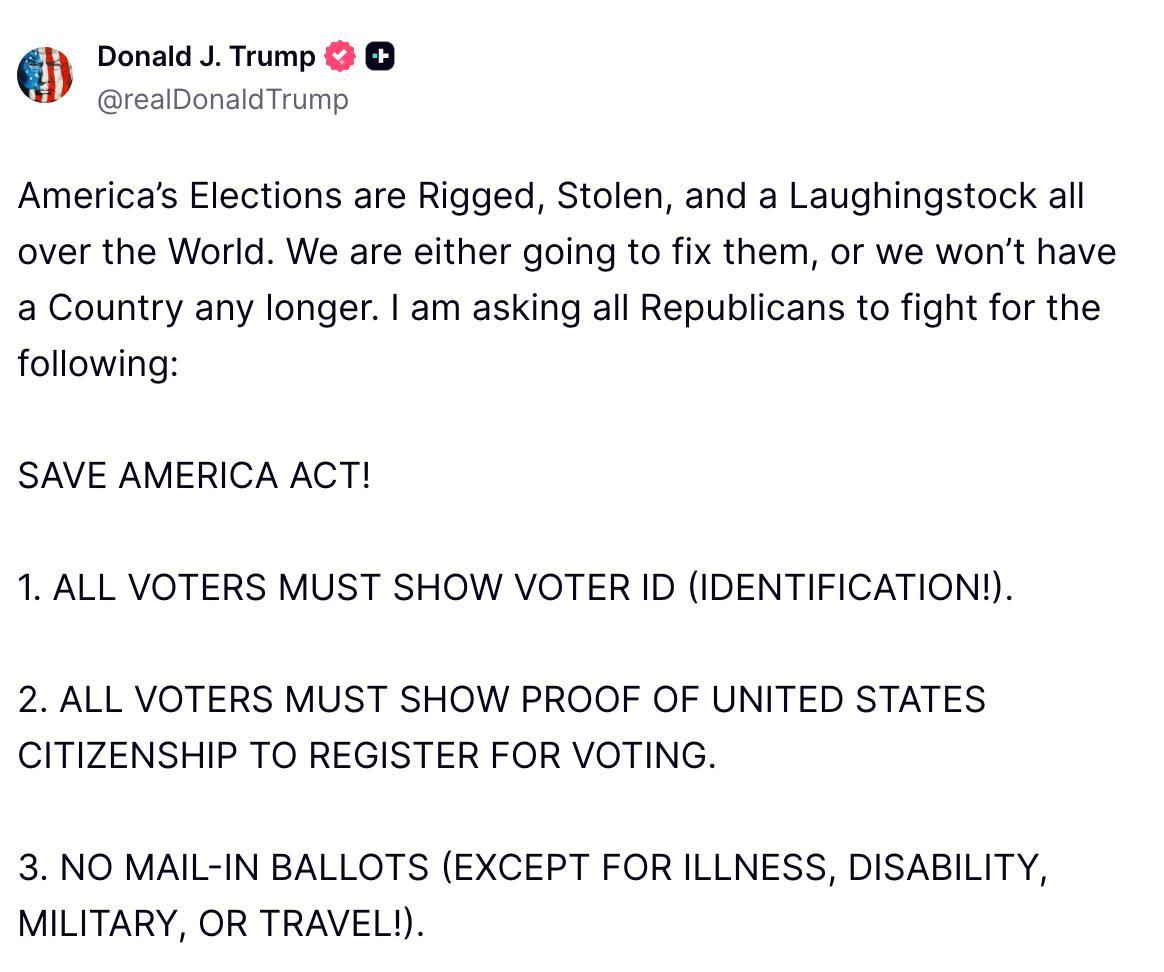Click the 'NO MAIL-IN BALLOTS' line
1164x972 pixels.
pyautogui.click(x=246, y=867)
